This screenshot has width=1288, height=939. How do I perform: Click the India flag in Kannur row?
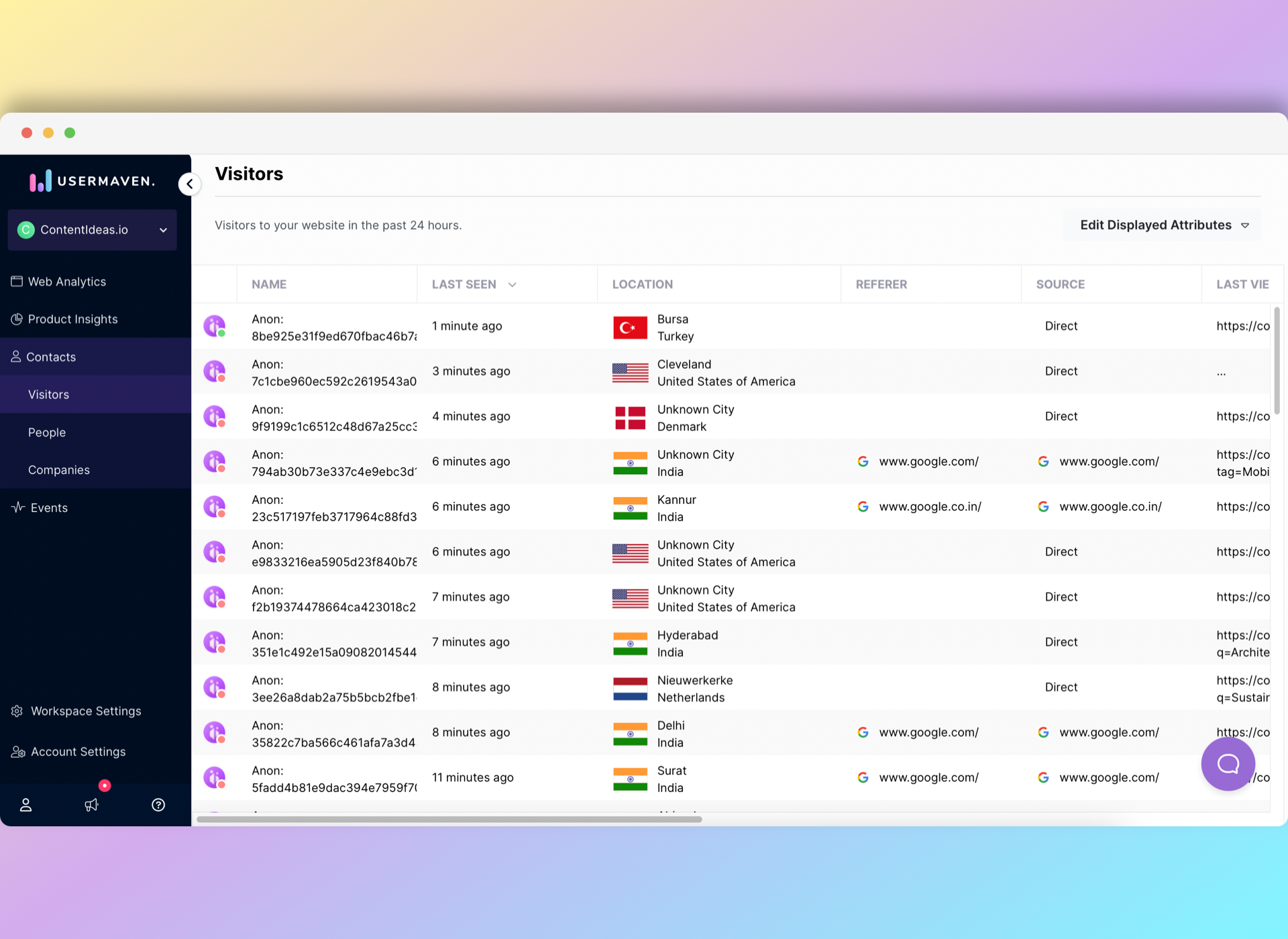[x=631, y=508]
